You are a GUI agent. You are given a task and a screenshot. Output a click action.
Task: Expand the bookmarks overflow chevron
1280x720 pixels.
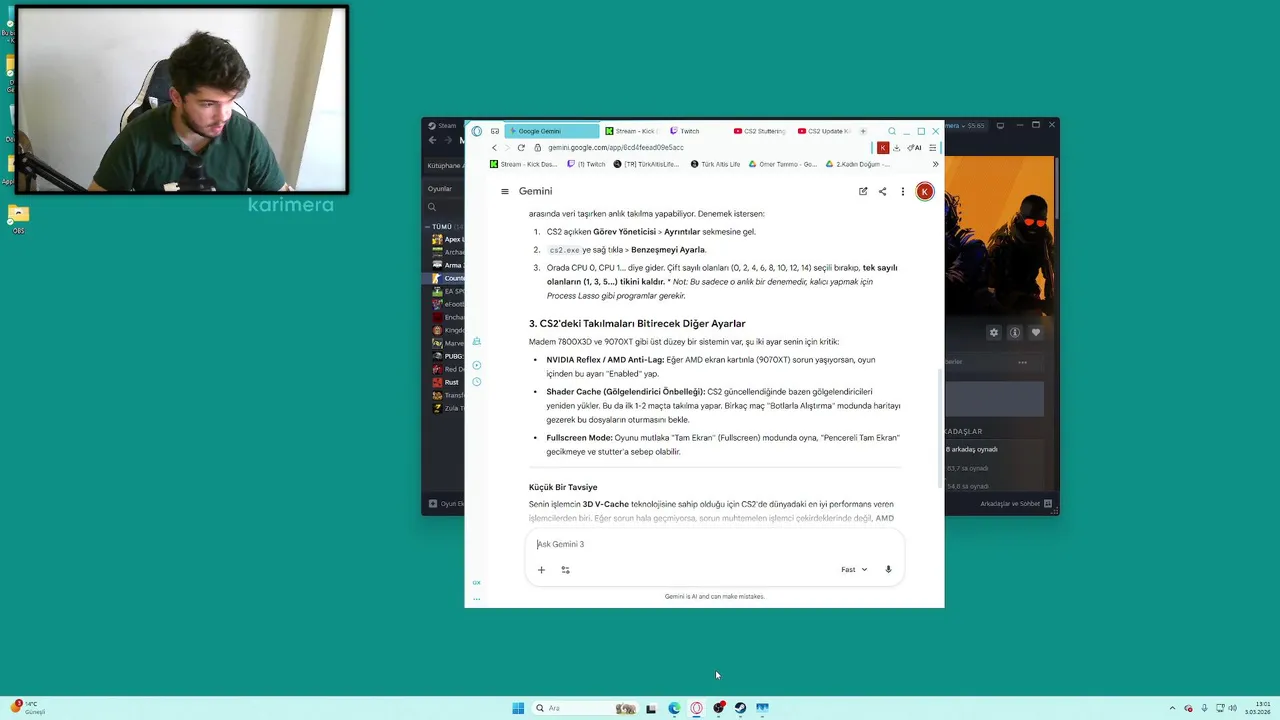(x=935, y=164)
